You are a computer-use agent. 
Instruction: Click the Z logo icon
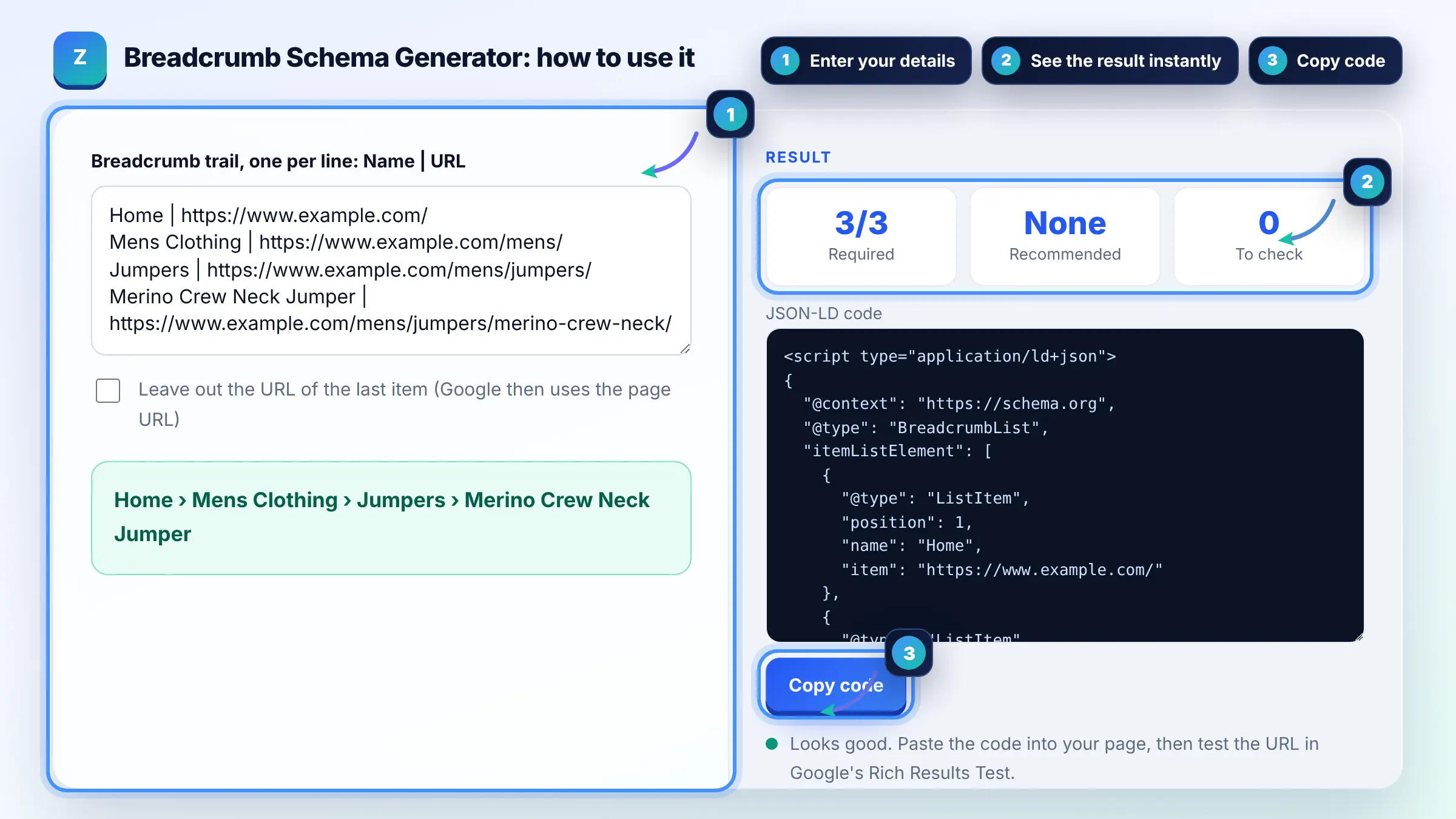(x=80, y=59)
